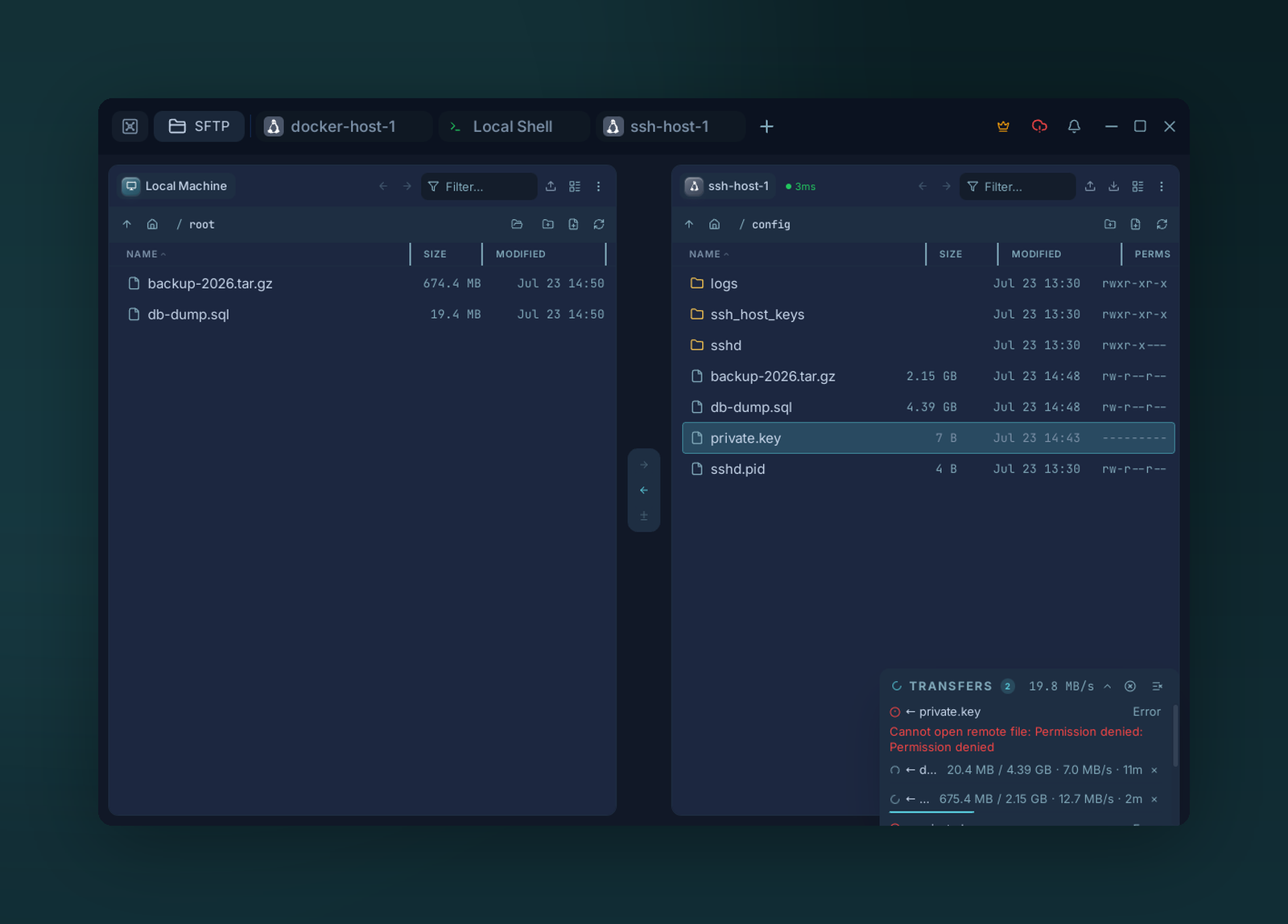Image resolution: width=1288 pixels, height=924 pixels.
Task: Open the Local Machine host selector
Action: point(176,186)
